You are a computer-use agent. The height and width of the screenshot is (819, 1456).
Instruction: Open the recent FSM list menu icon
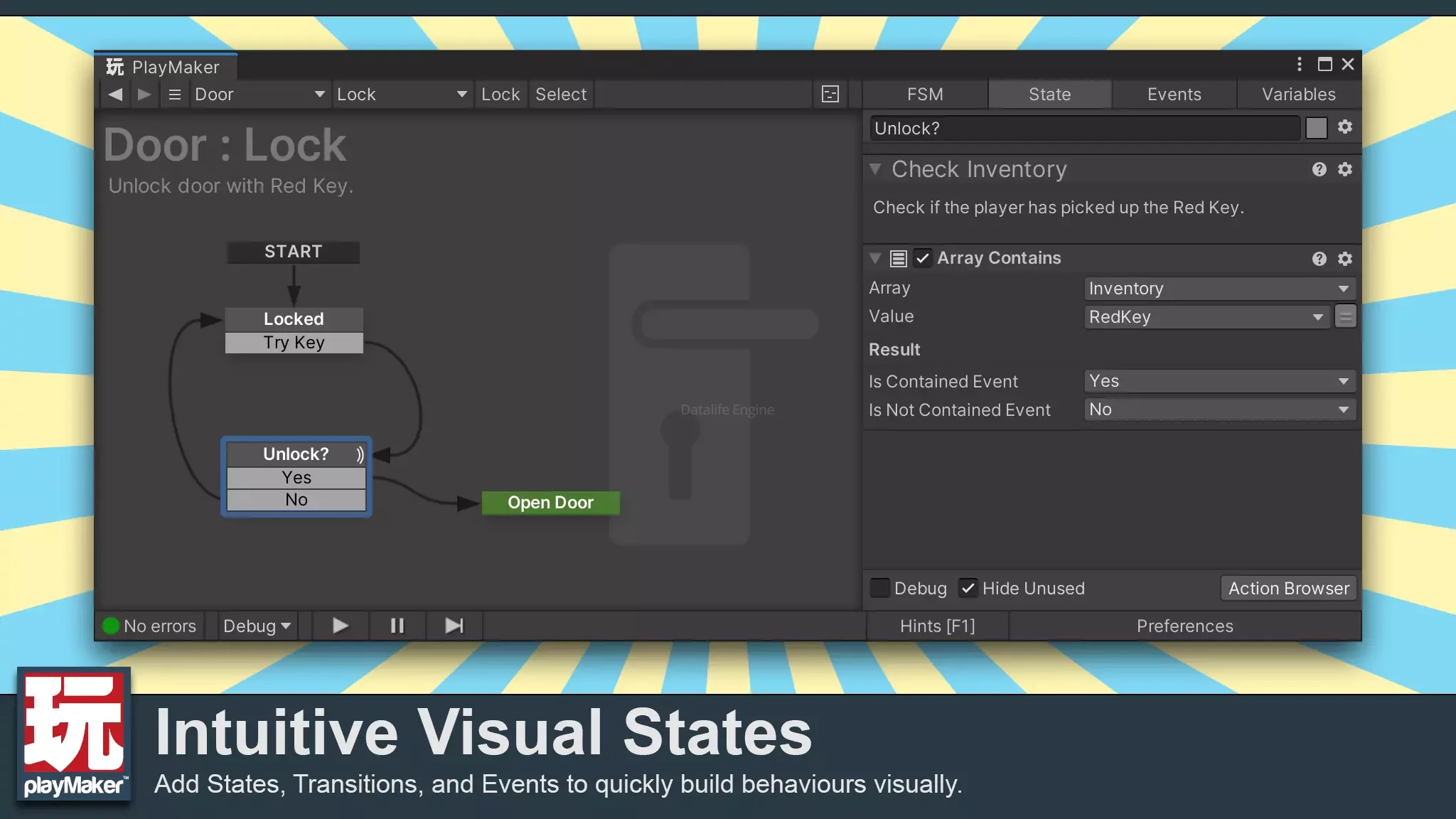(174, 94)
